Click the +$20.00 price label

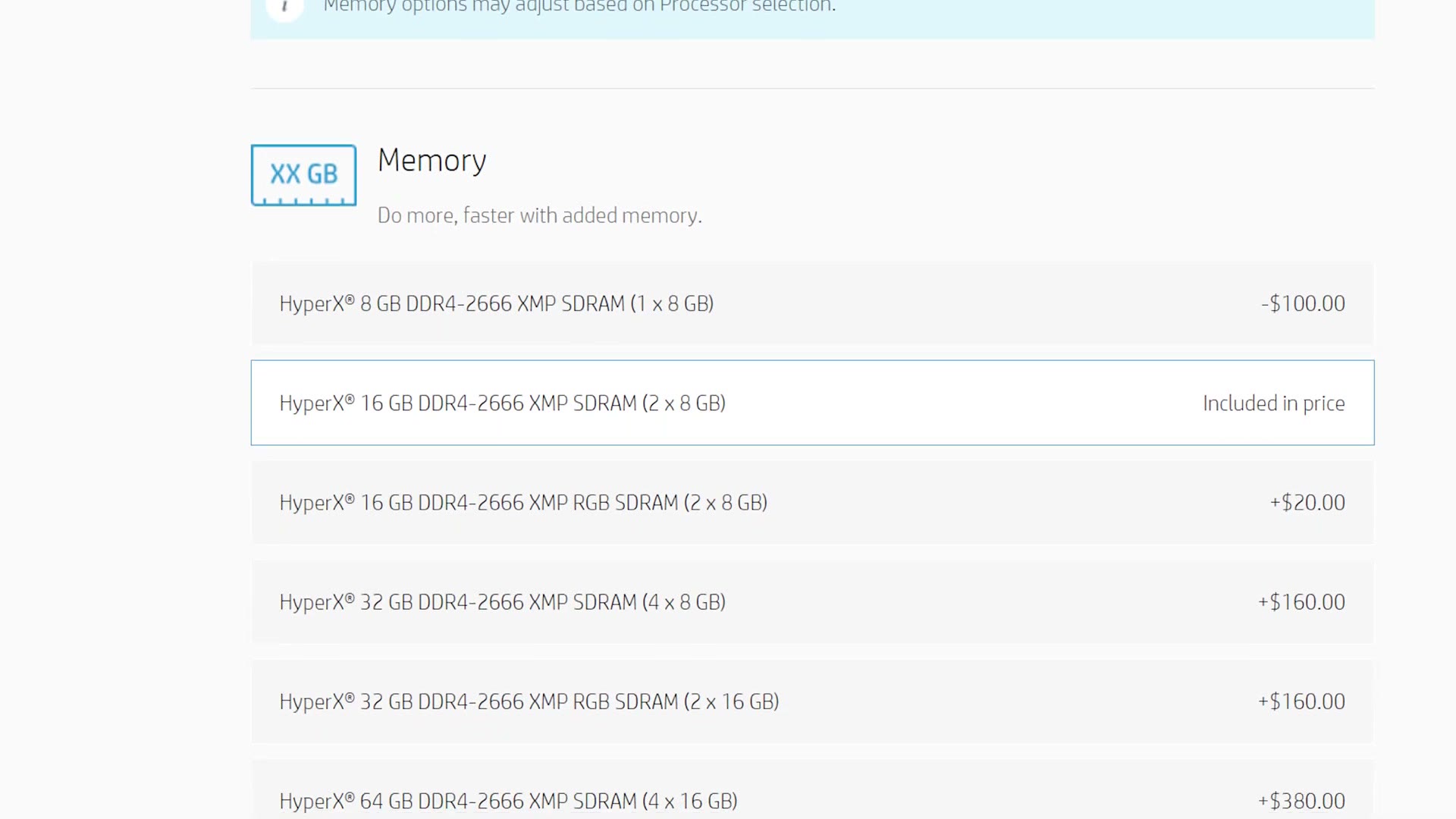(x=1307, y=503)
